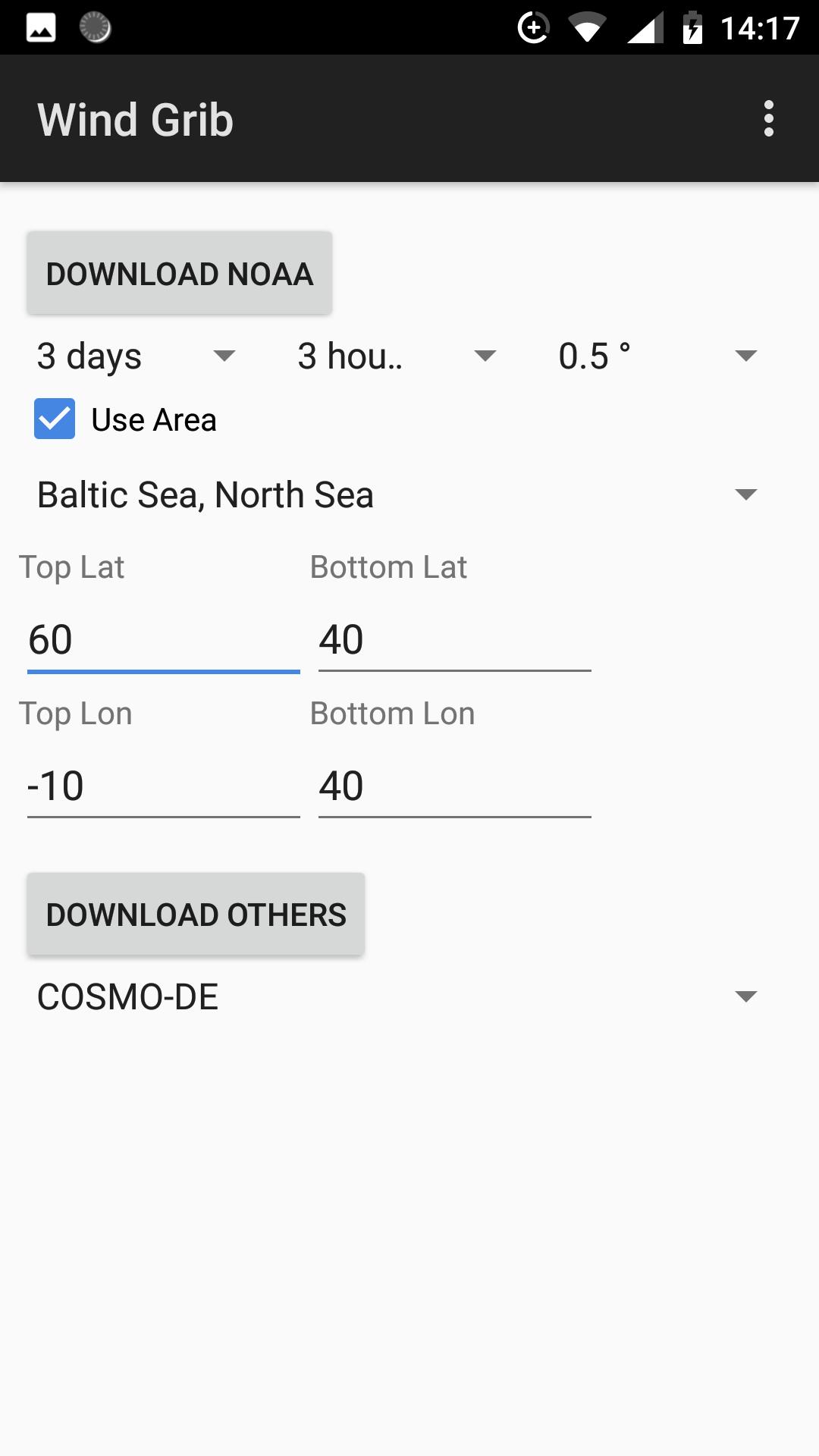
Task: Focus the Top Lon field showing -10
Action: click(164, 786)
